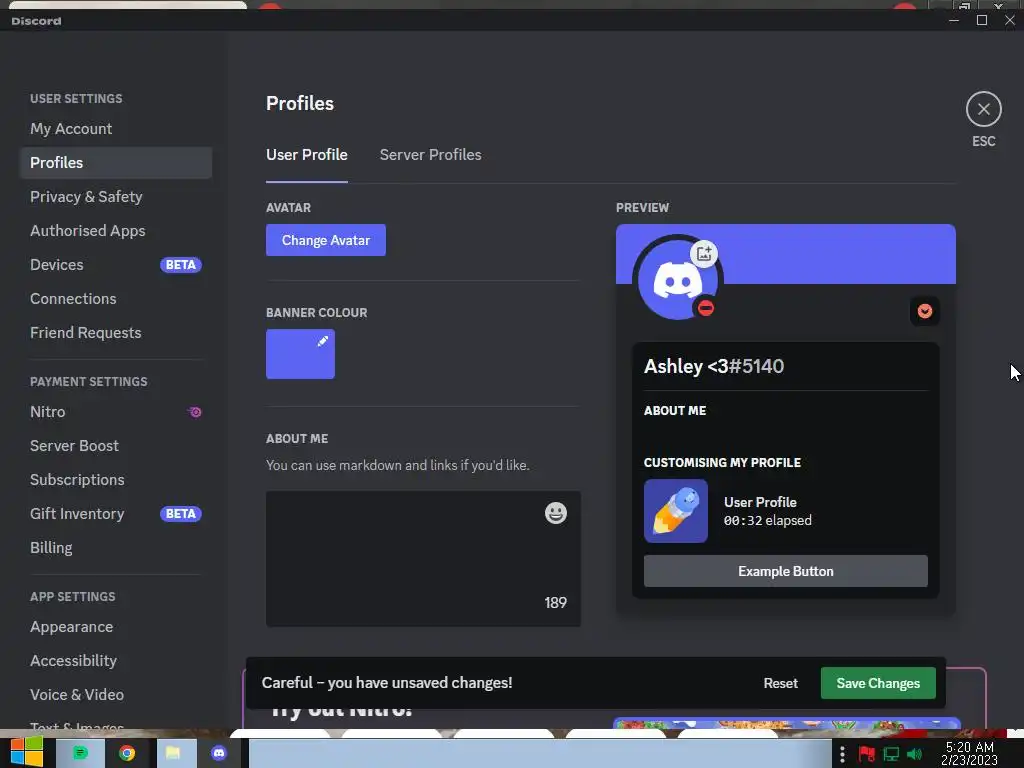This screenshot has width=1024, height=768.
Task: Close settings with the ESC circle button
Action: point(984,109)
